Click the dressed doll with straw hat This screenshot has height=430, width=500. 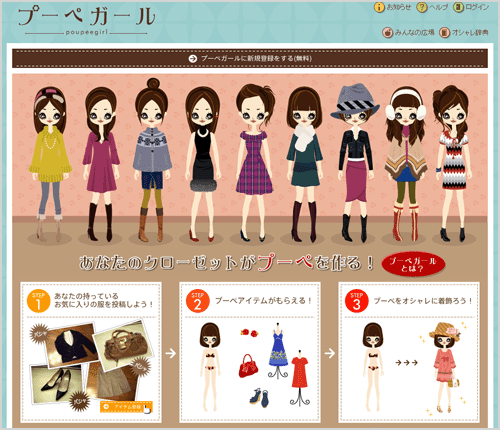click(445, 368)
